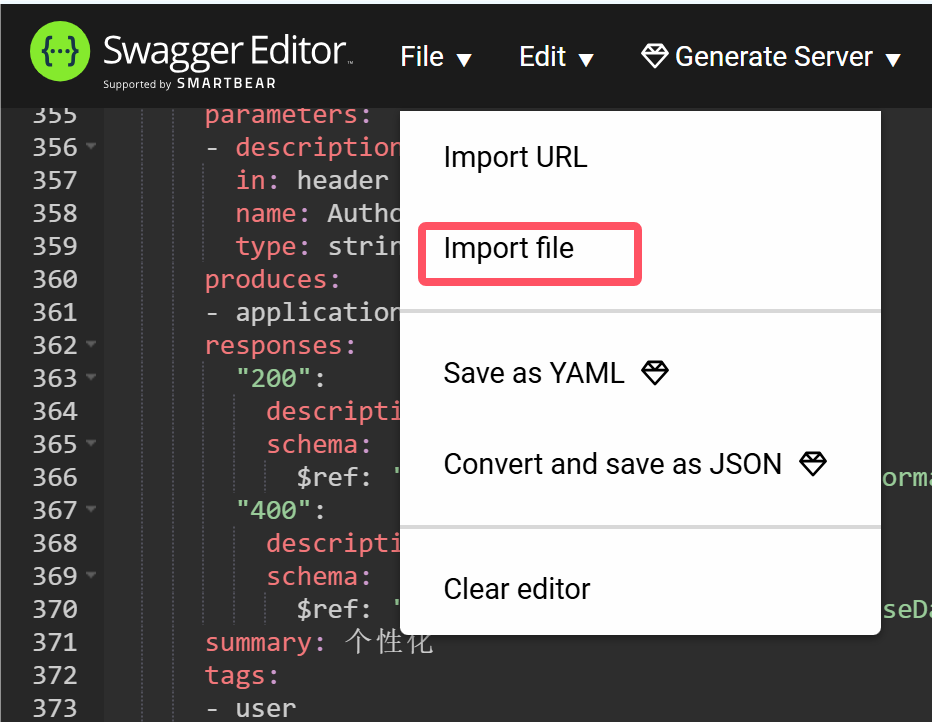
Task: Click the Swagger Editor title text
Action: pos(225,50)
